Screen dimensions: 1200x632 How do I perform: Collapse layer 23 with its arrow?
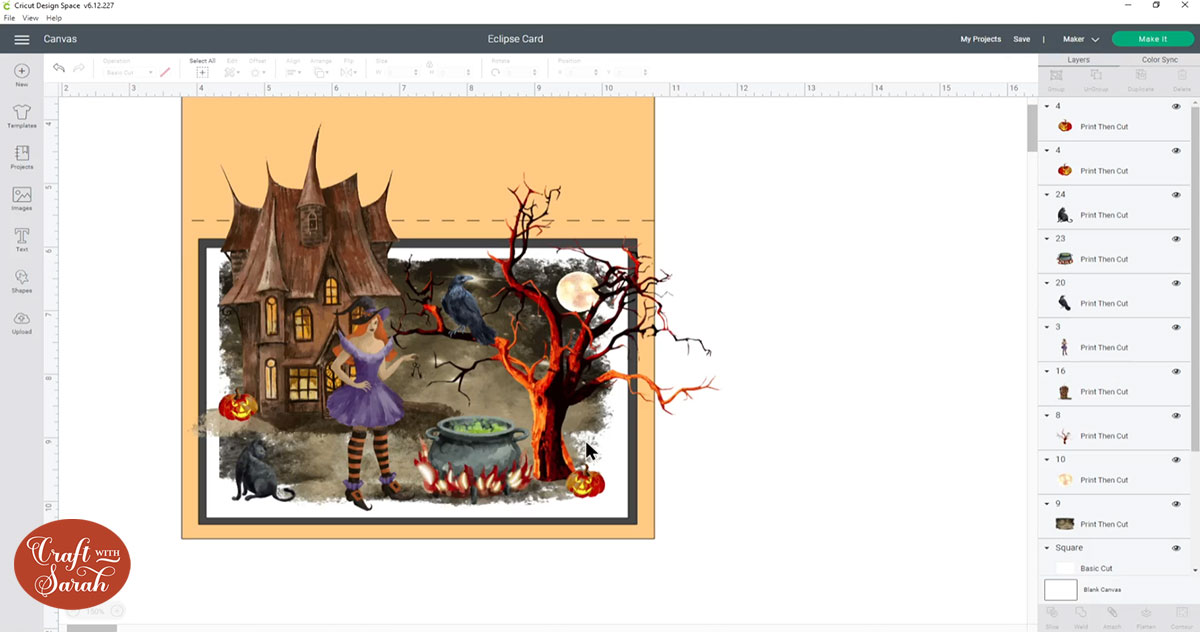(1047, 239)
